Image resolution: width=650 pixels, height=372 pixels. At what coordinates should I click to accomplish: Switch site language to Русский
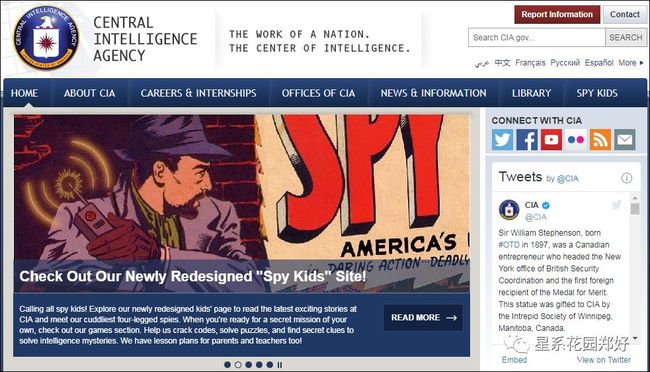click(x=565, y=63)
